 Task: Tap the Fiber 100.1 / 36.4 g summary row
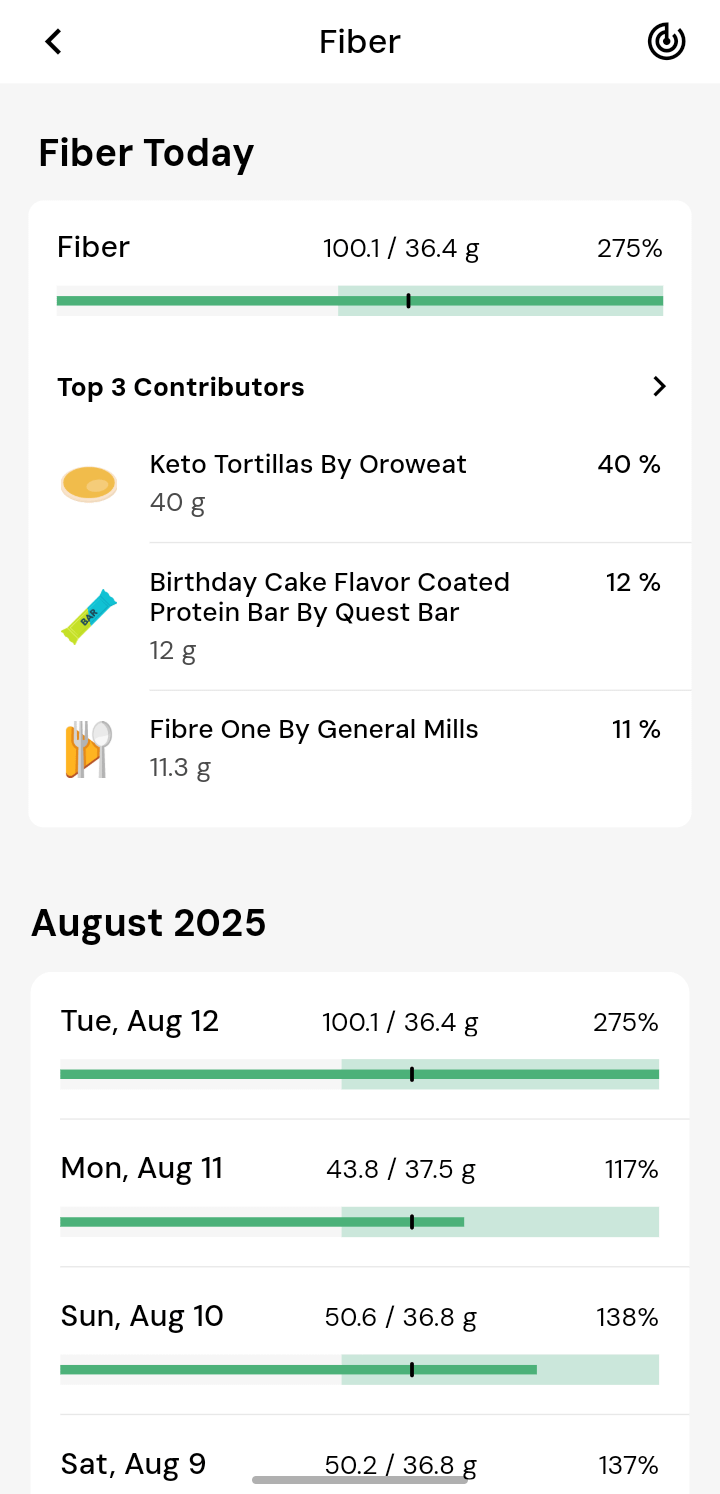(360, 248)
